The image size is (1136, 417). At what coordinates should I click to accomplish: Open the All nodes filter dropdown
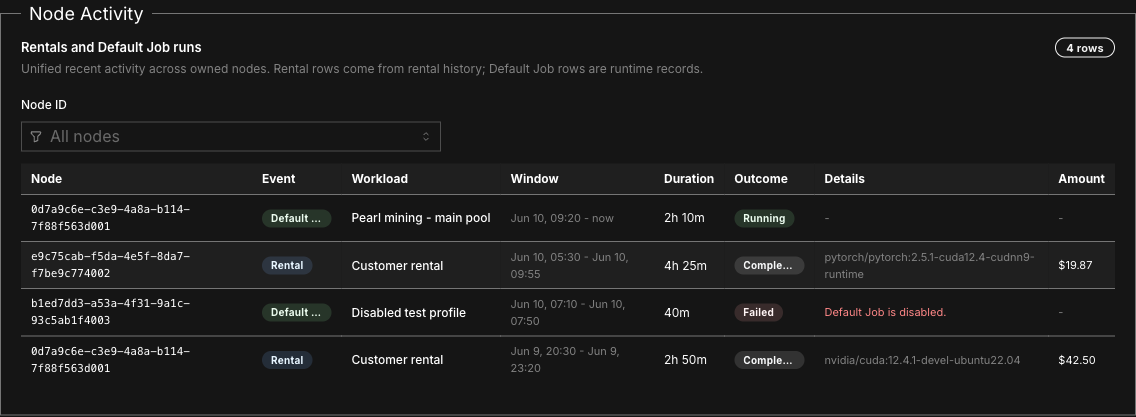pos(230,137)
